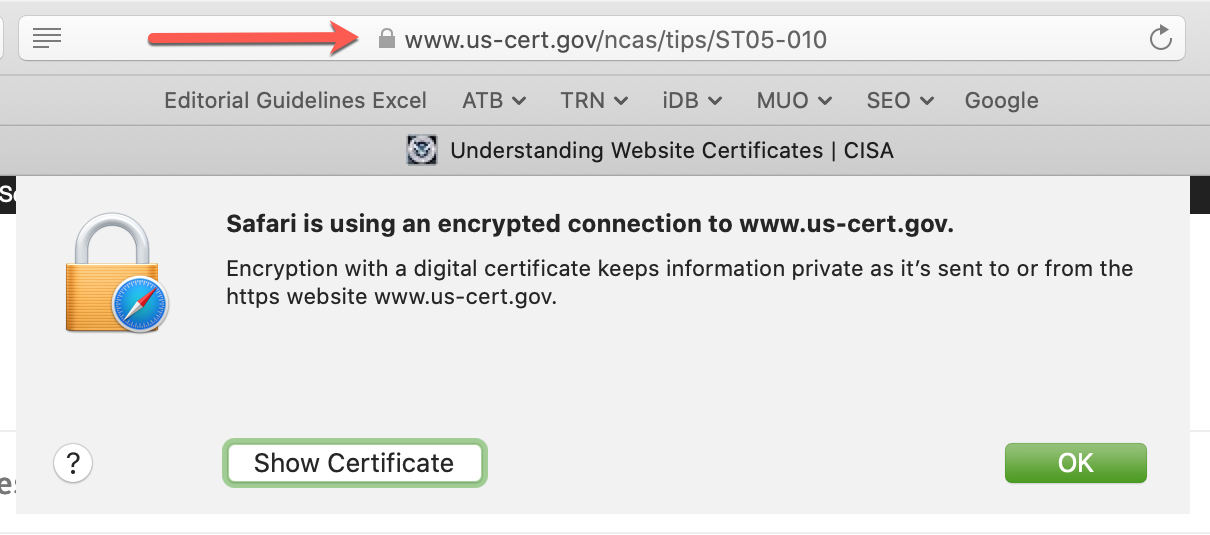The width and height of the screenshot is (1210, 535).
Task: Click the encryption description paragraph text
Action: [680, 282]
